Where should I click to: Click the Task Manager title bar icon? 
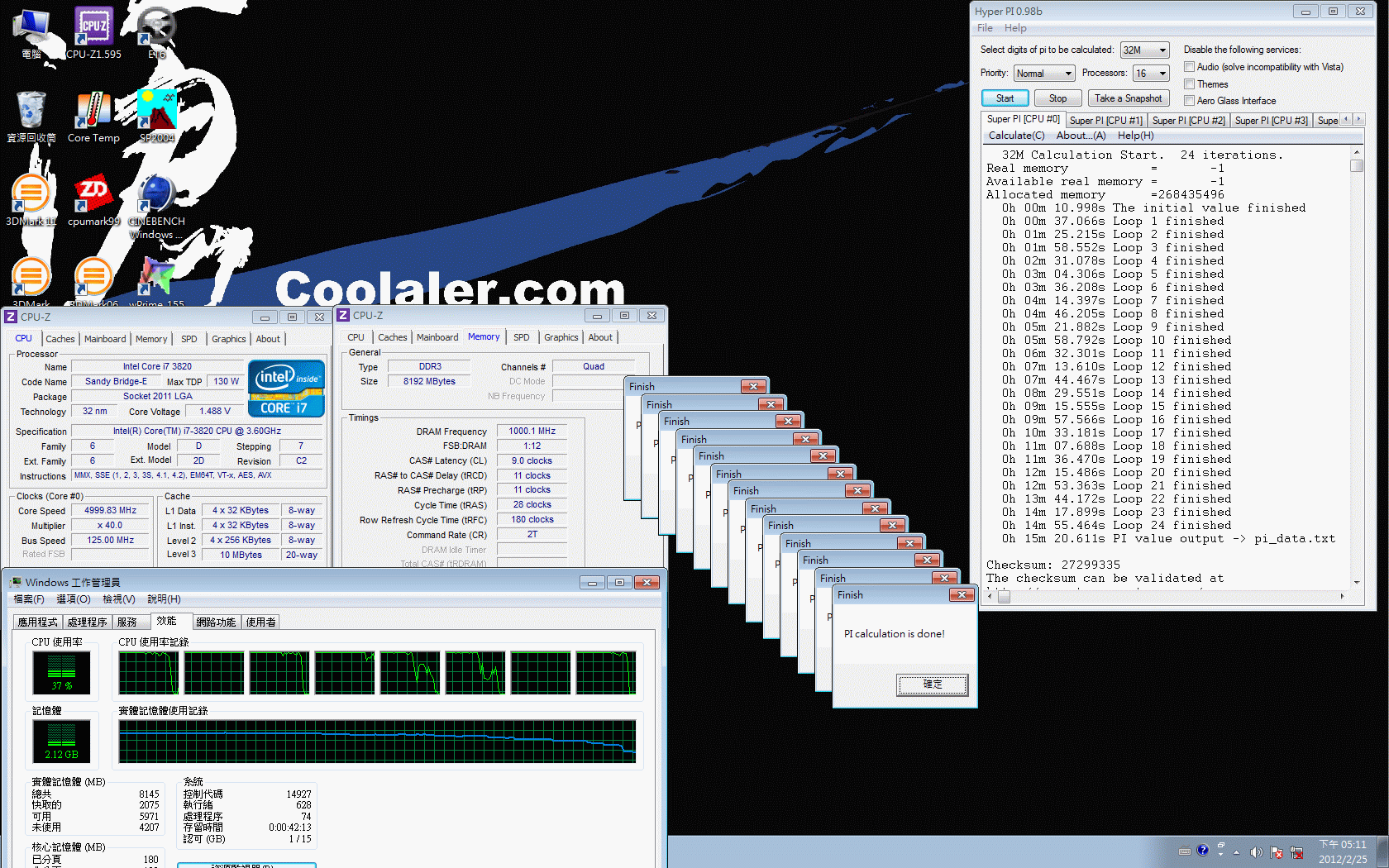(16, 582)
